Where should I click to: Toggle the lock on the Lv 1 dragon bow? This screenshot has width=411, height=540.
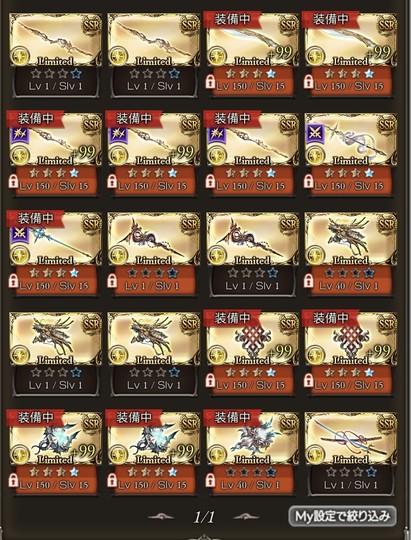click(112, 281)
